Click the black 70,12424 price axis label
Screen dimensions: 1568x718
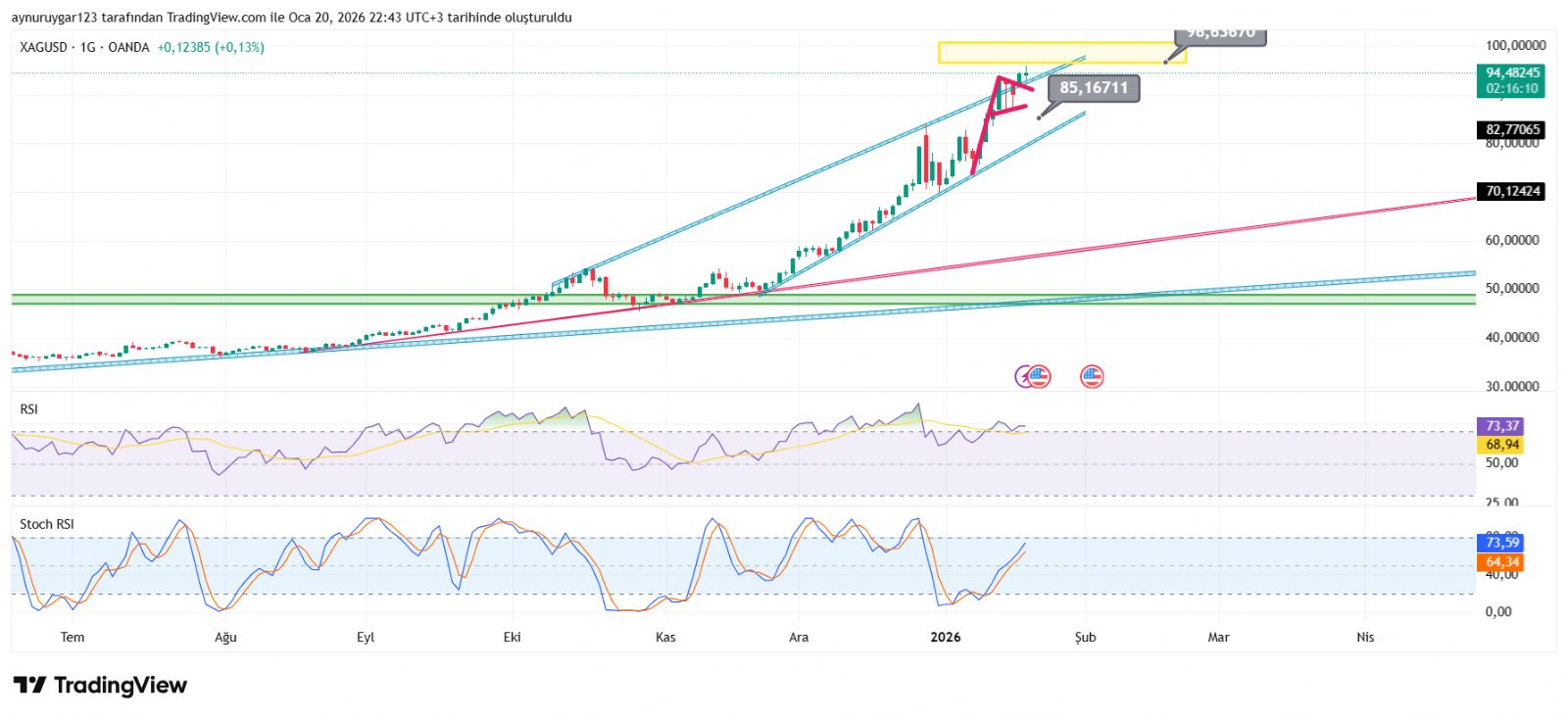1511,191
